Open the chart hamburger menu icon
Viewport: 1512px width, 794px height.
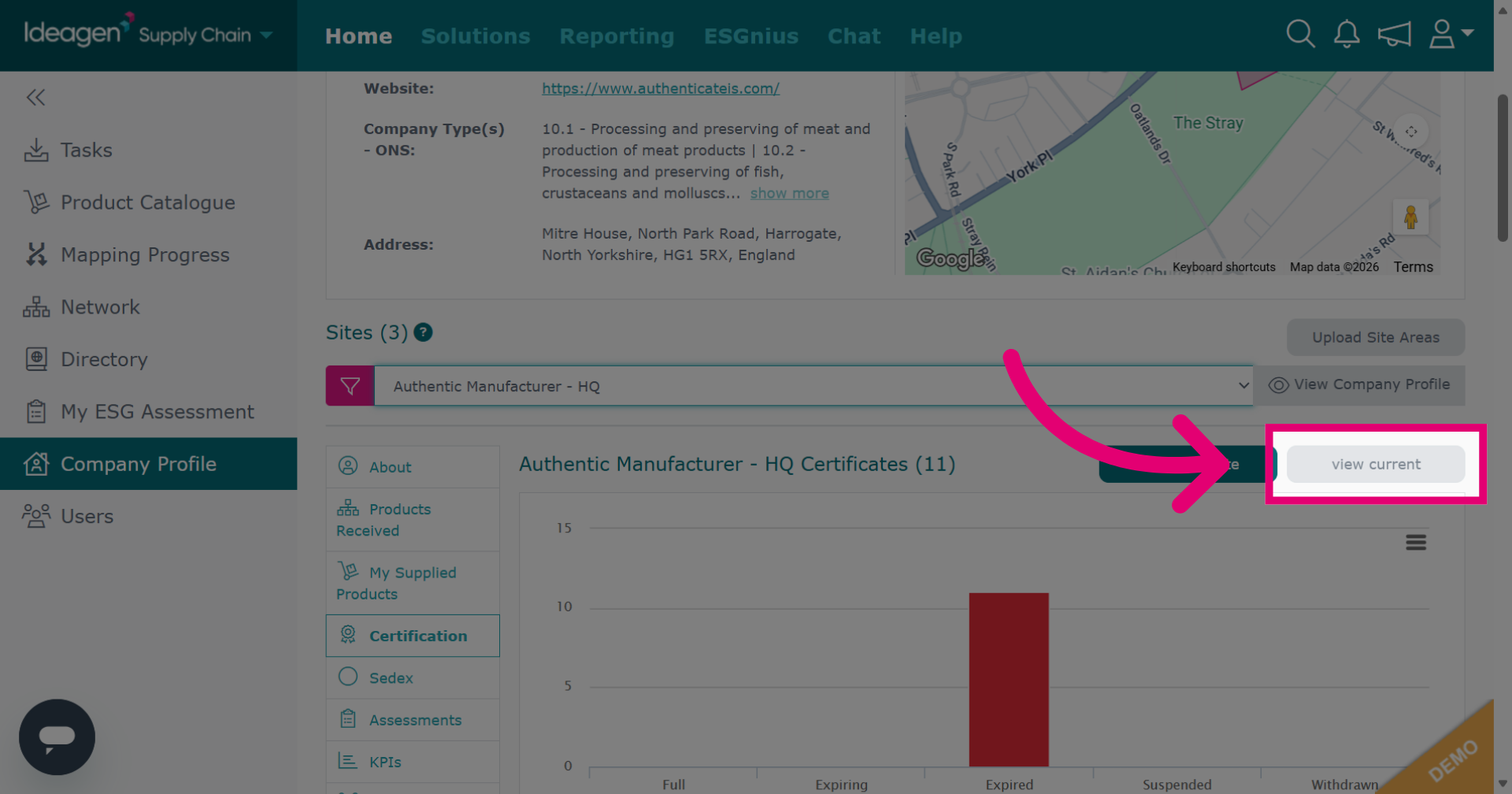click(1416, 542)
